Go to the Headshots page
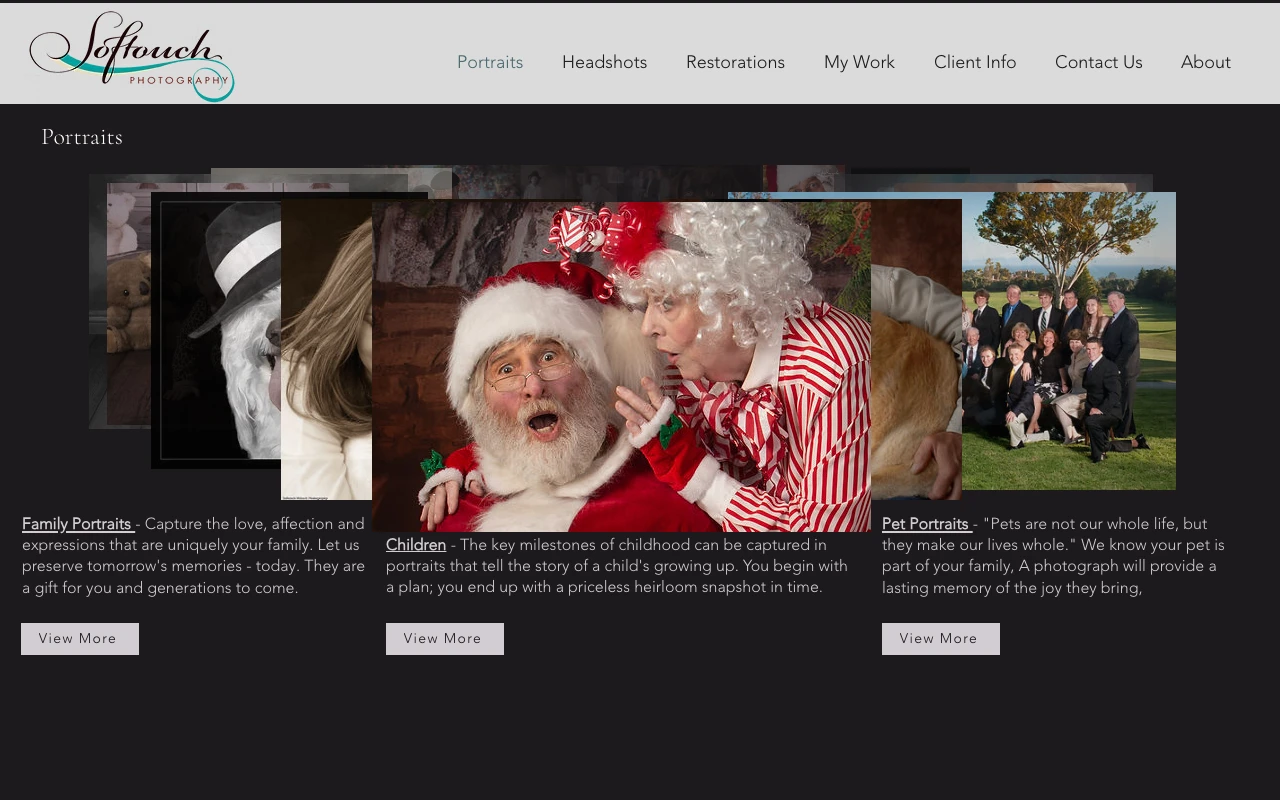 point(604,62)
